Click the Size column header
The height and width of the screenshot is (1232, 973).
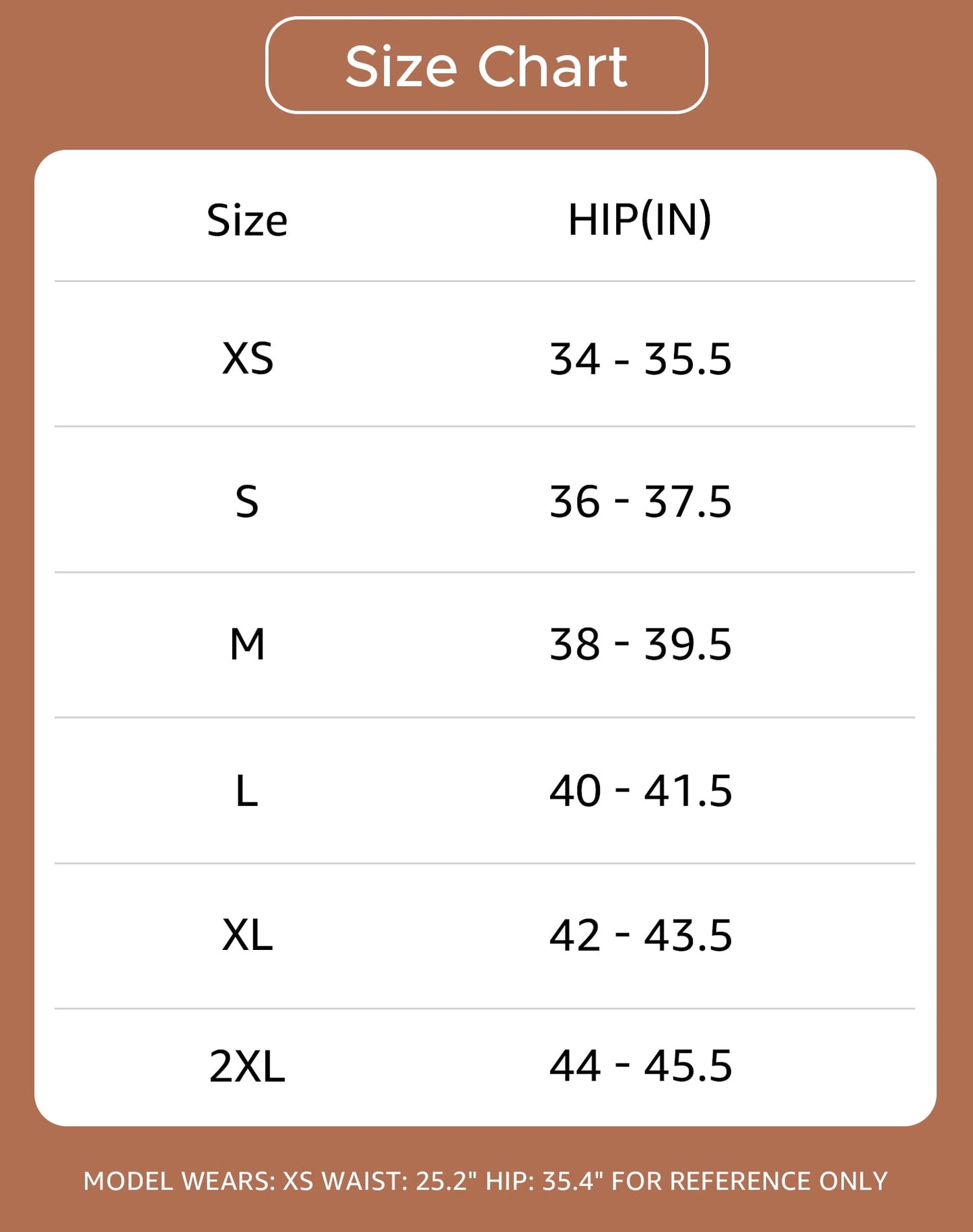247,220
